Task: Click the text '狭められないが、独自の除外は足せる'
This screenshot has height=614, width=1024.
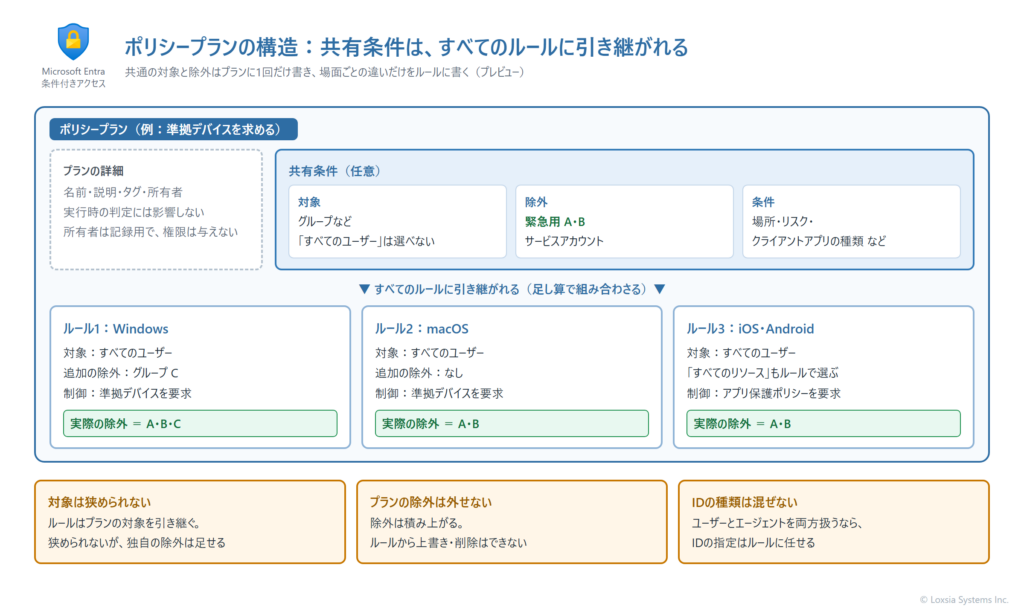Action: pyautogui.click(x=137, y=543)
